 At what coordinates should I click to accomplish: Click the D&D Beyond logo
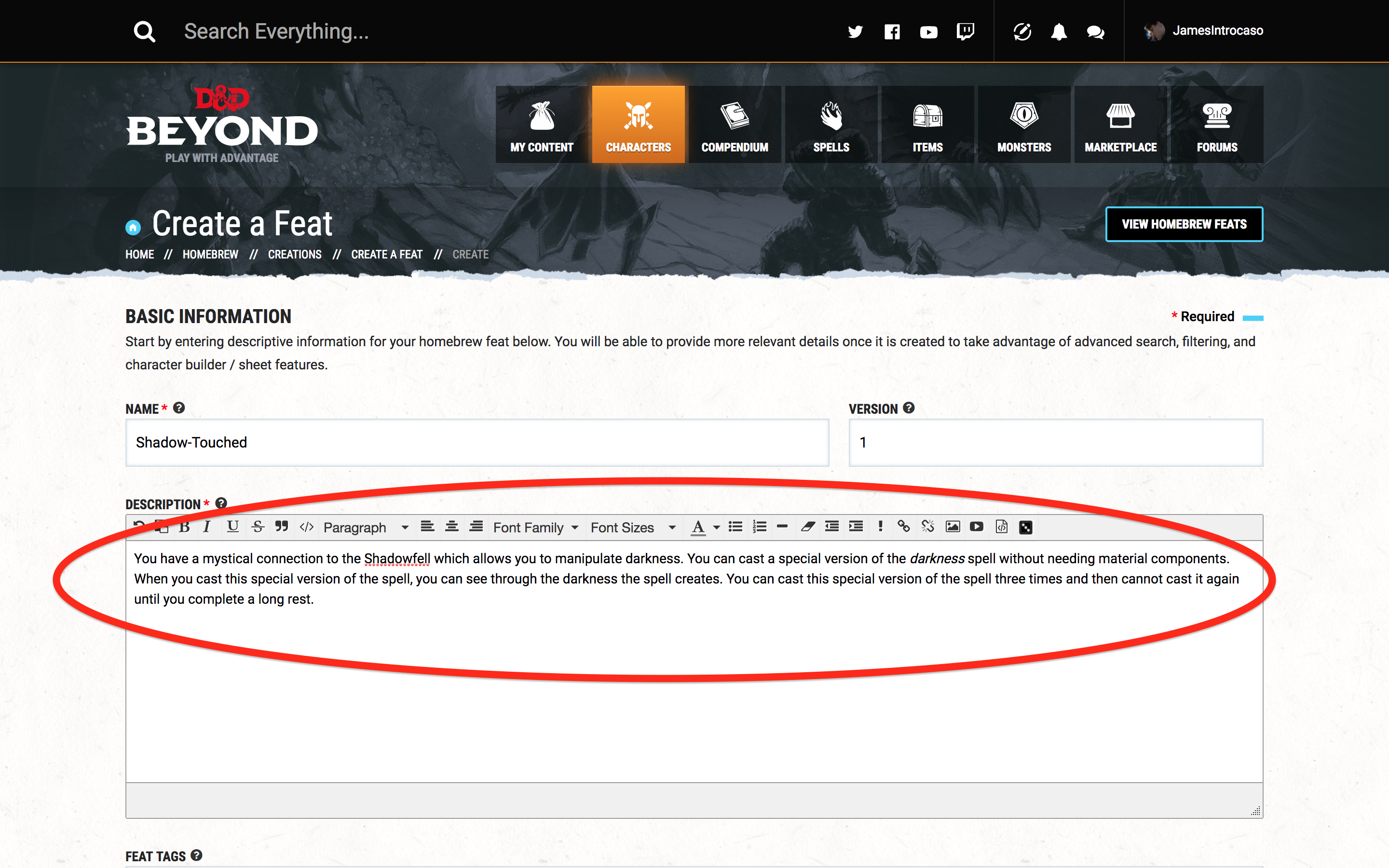[221, 124]
